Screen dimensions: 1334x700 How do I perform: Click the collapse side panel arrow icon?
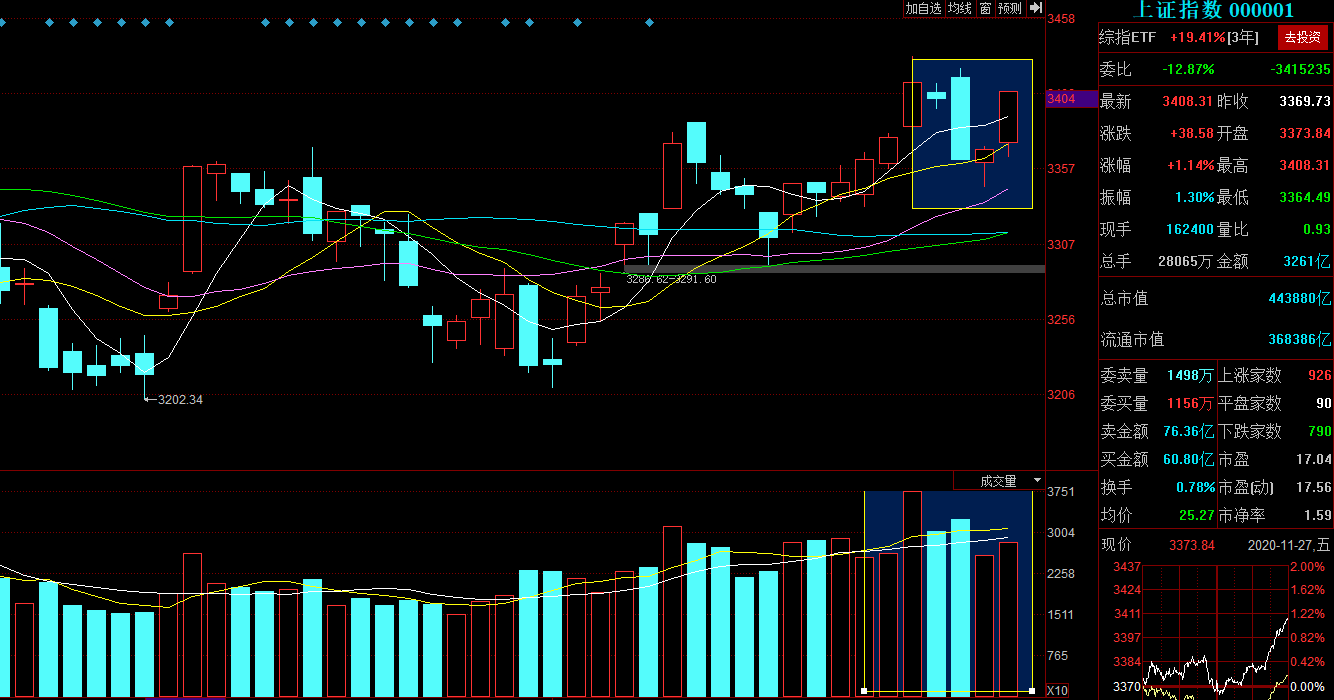point(1036,8)
